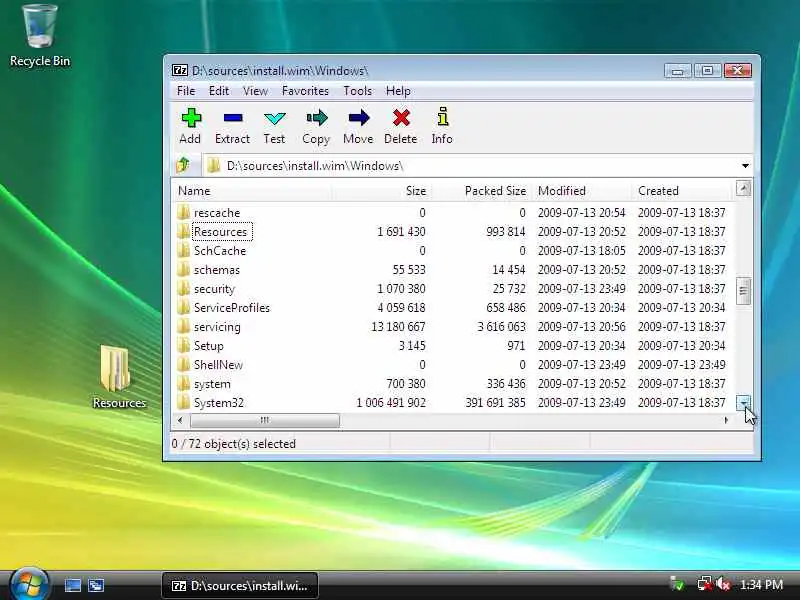Click the vertical scrollbar down arrow

[x=744, y=403]
